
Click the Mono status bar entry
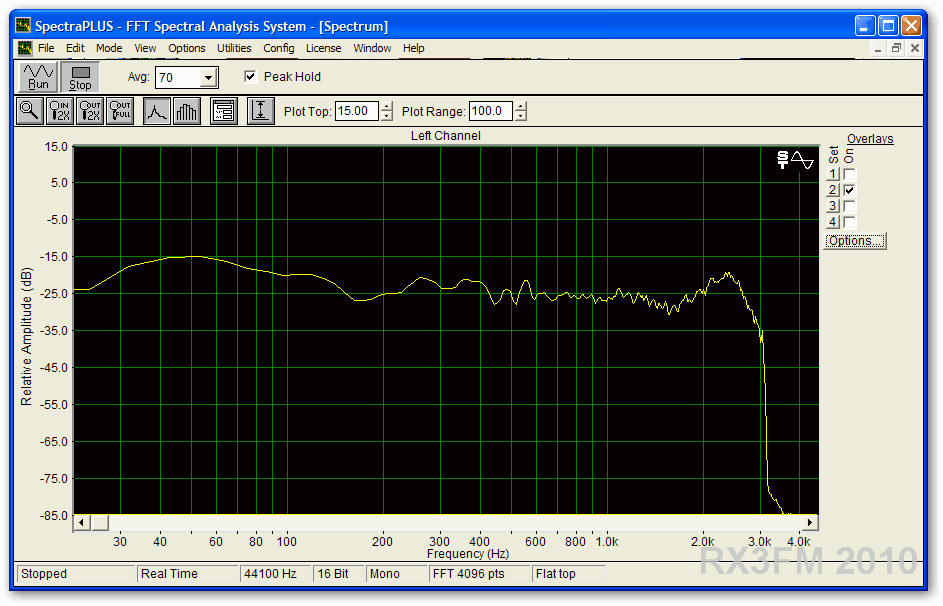(396, 574)
